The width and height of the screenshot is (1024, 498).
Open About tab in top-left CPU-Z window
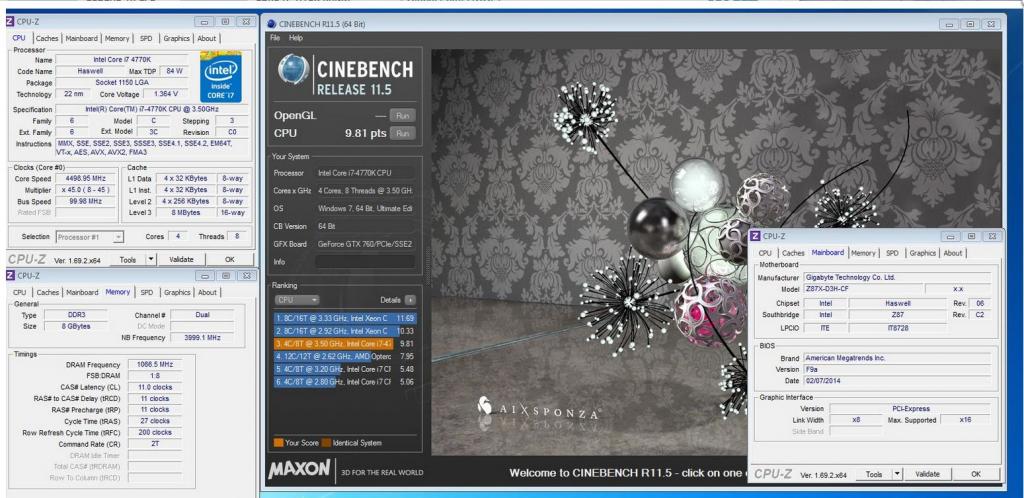tap(206, 39)
